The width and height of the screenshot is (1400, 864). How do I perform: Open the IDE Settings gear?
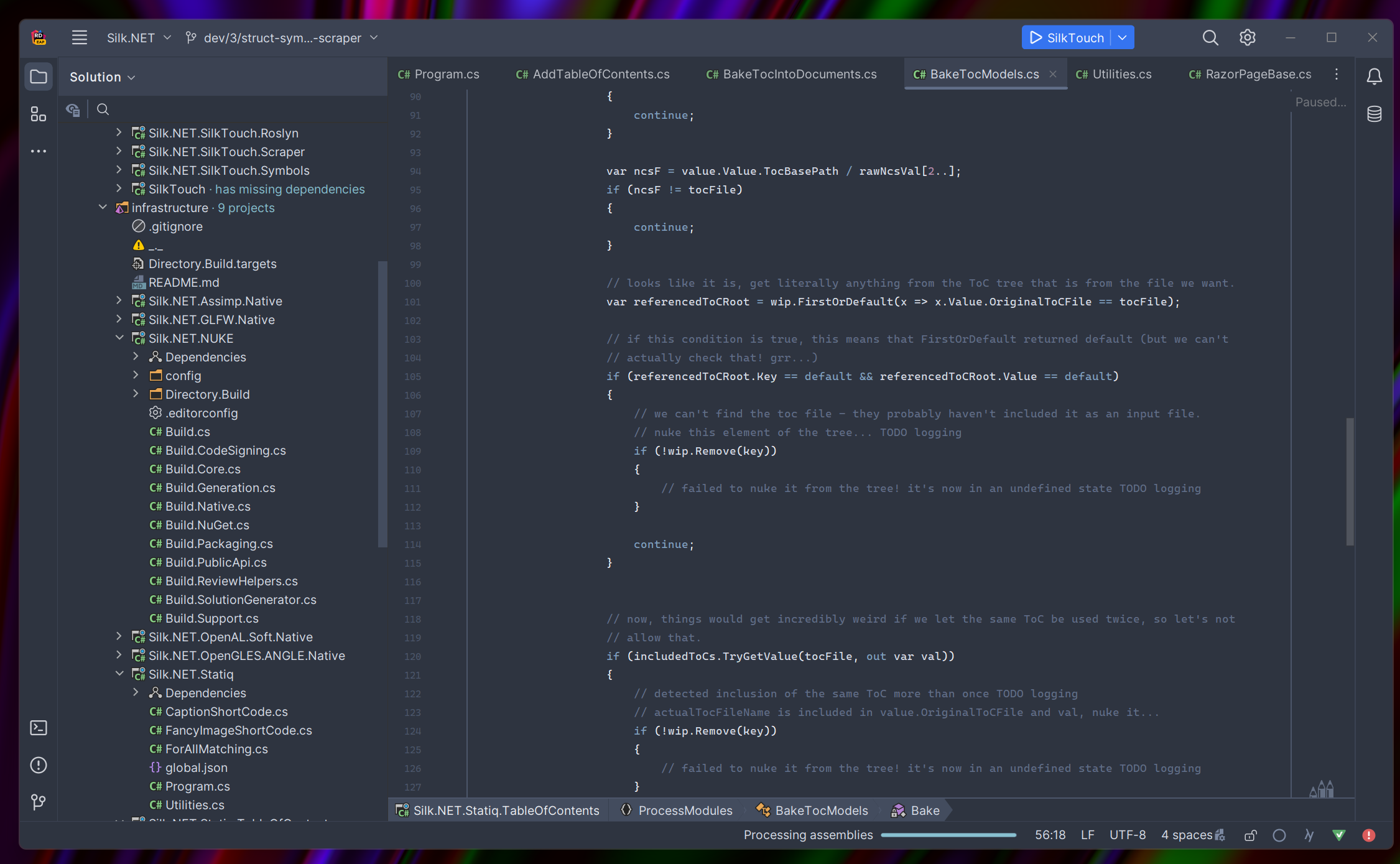[x=1247, y=37]
